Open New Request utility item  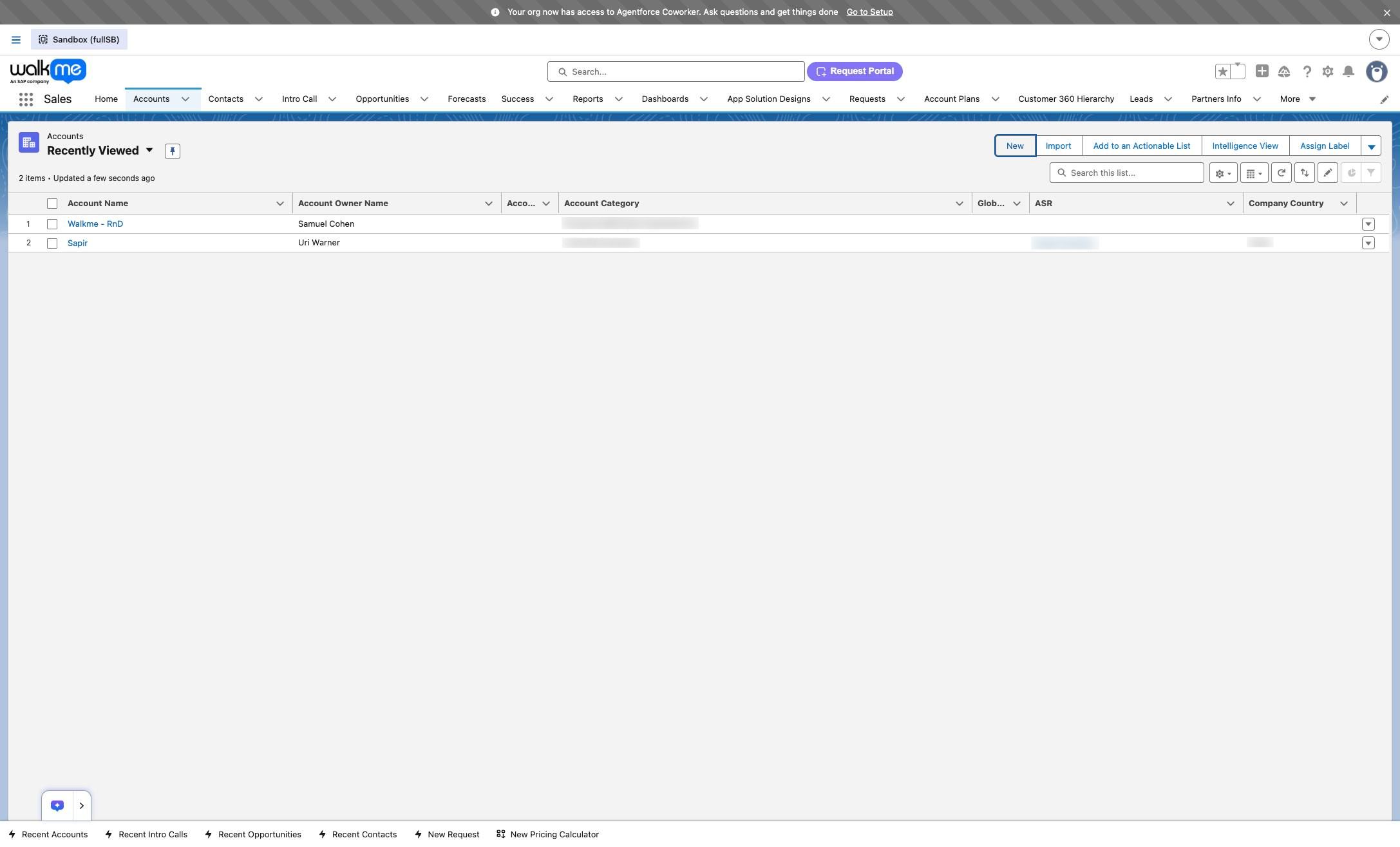447,835
